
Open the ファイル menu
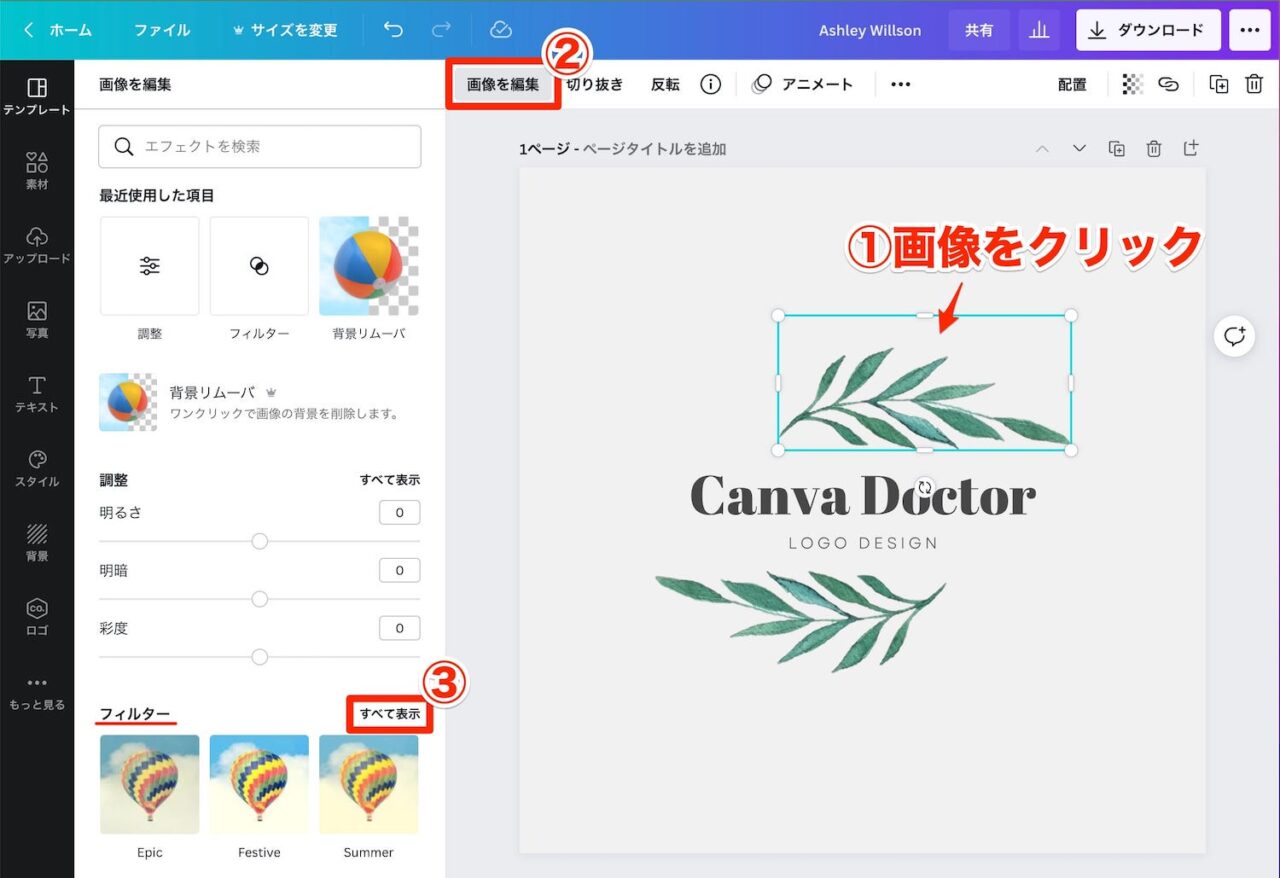pos(162,30)
